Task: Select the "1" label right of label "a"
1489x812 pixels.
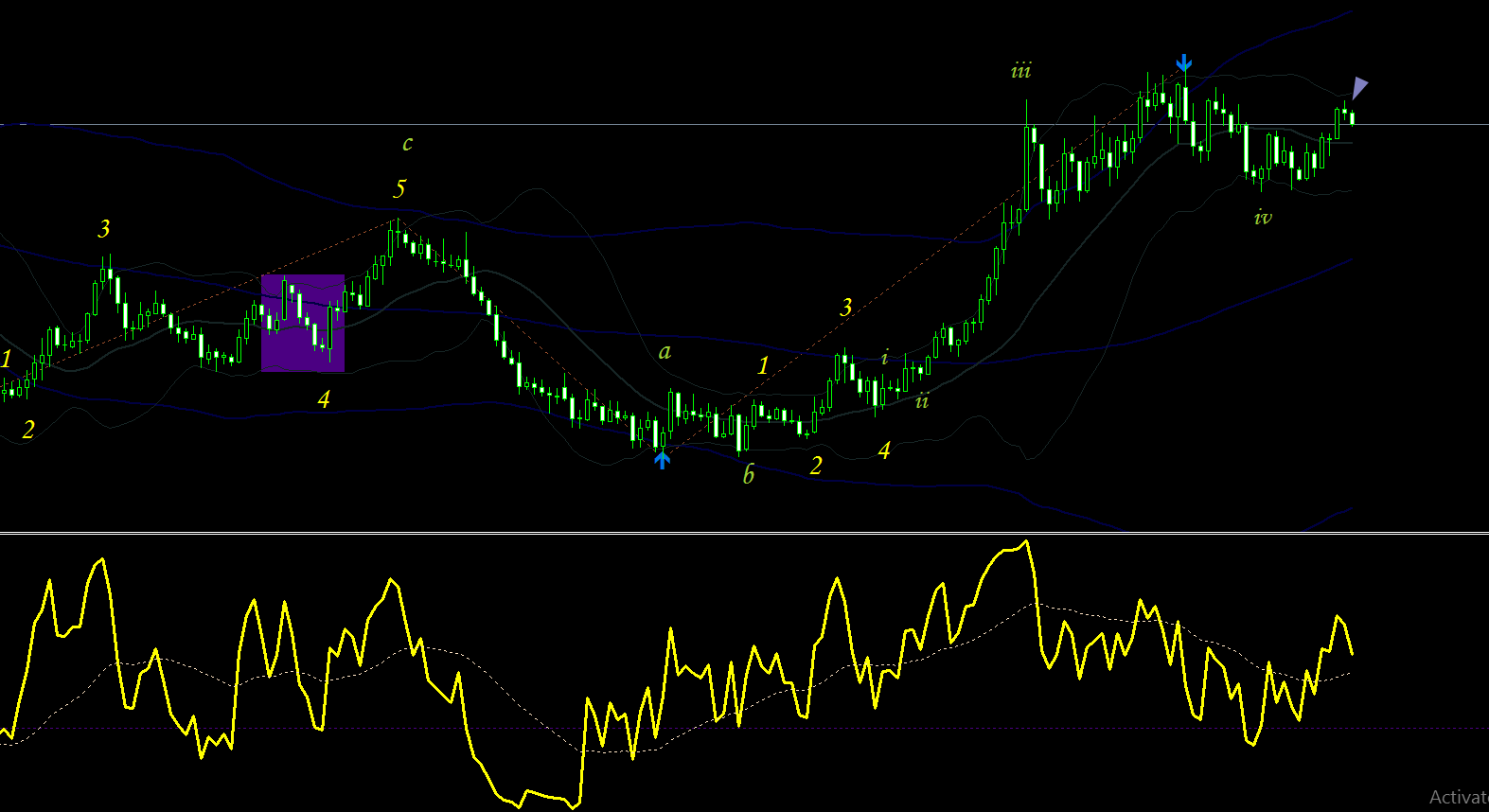Action: (x=763, y=365)
